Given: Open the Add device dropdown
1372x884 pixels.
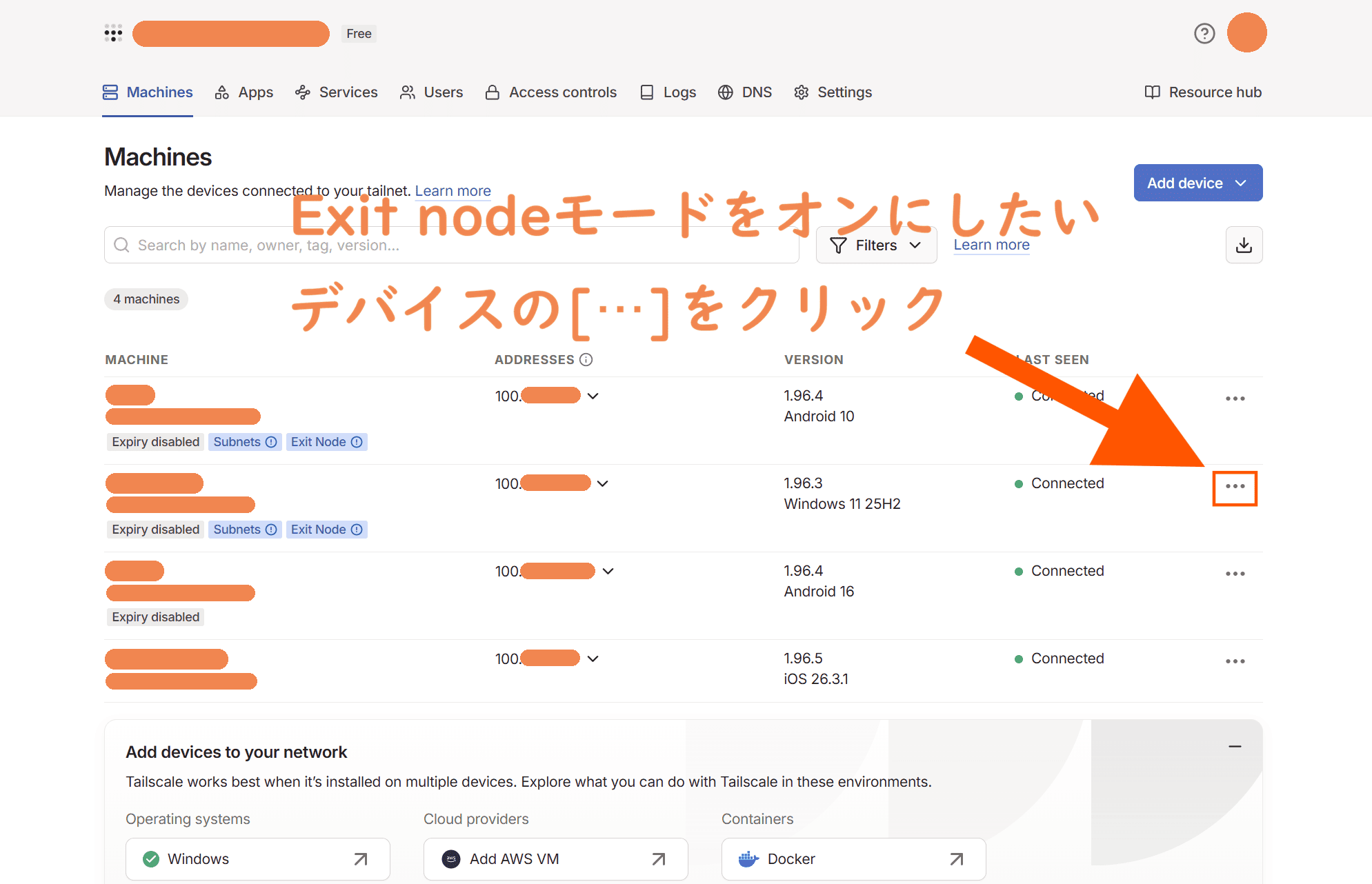Looking at the screenshot, I should (1197, 183).
